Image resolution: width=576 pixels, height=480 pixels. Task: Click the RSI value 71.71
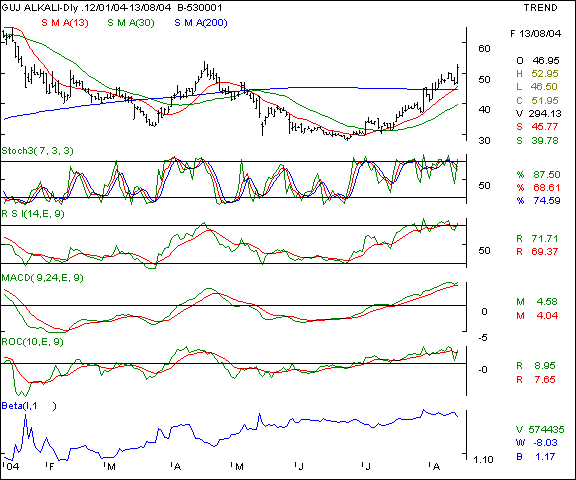[x=545, y=239]
